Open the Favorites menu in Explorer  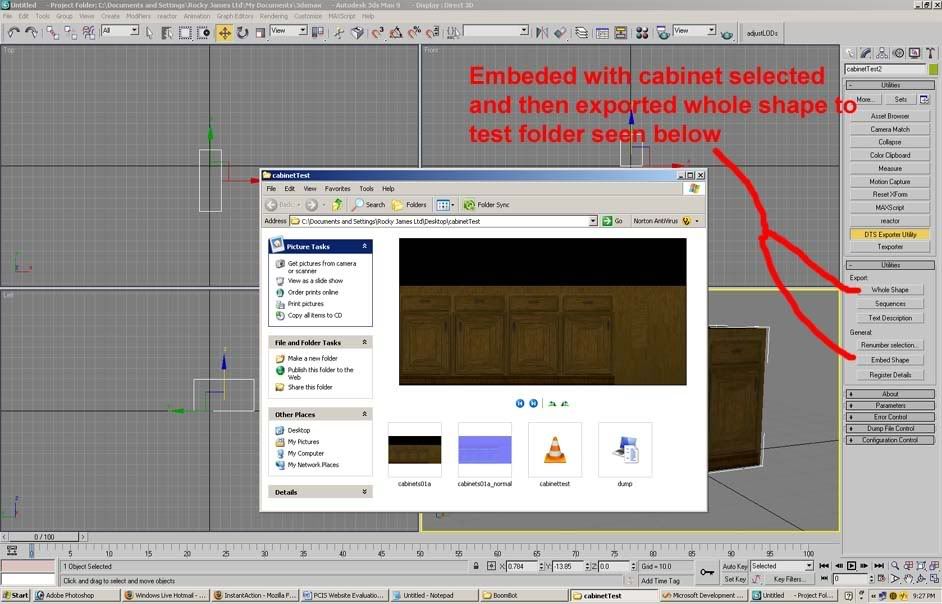click(x=337, y=188)
